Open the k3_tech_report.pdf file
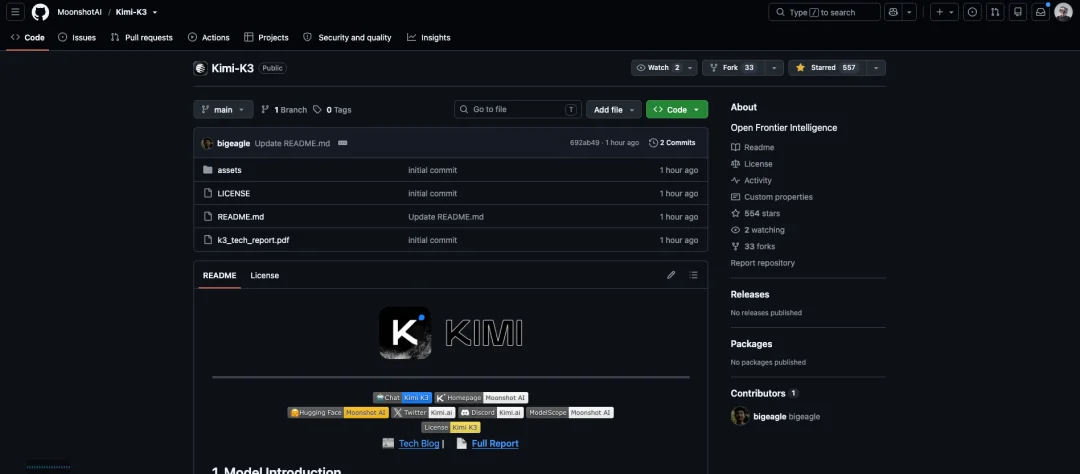The width and height of the screenshot is (1080, 474). (x=253, y=240)
